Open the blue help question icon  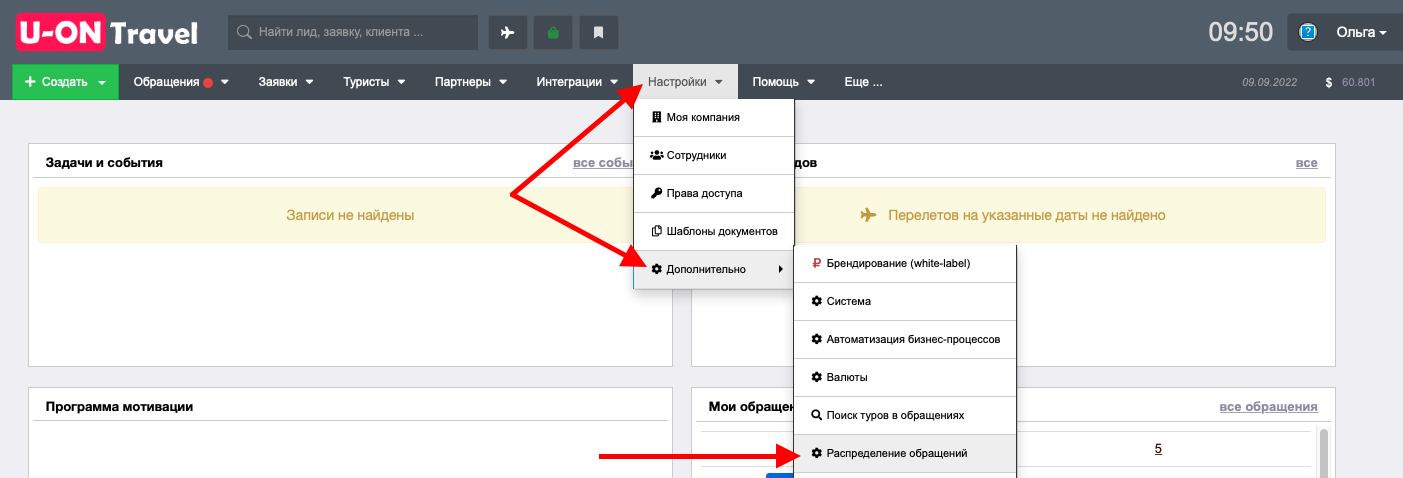click(1307, 32)
